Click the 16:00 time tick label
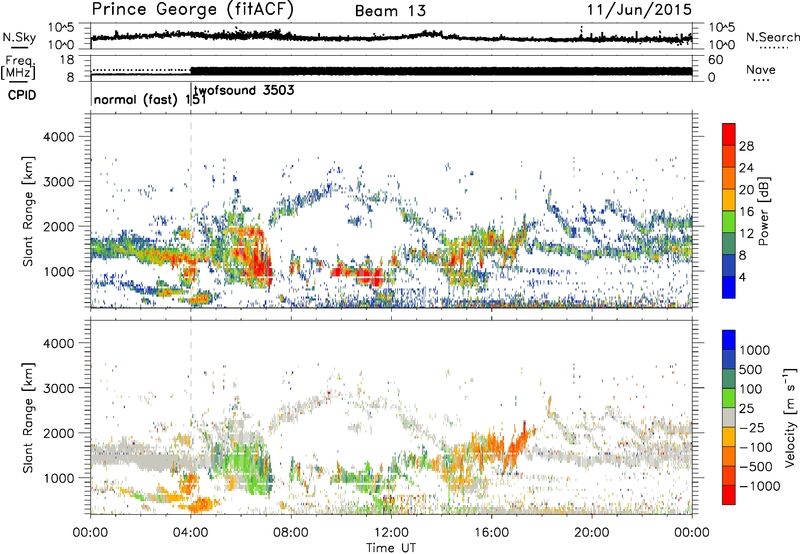 point(491,533)
